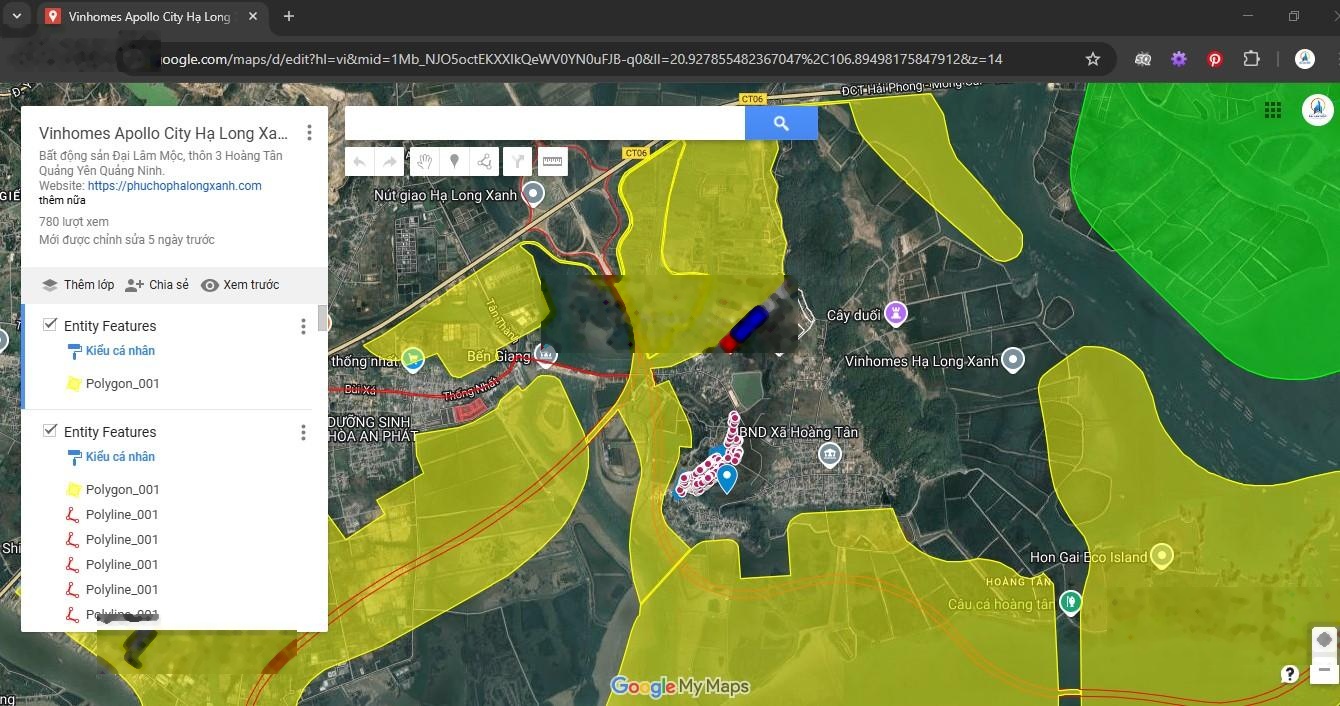Viewport: 1340px width, 706px height.
Task: Open first Entity Features layer options menu
Action: (x=303, y=326)
